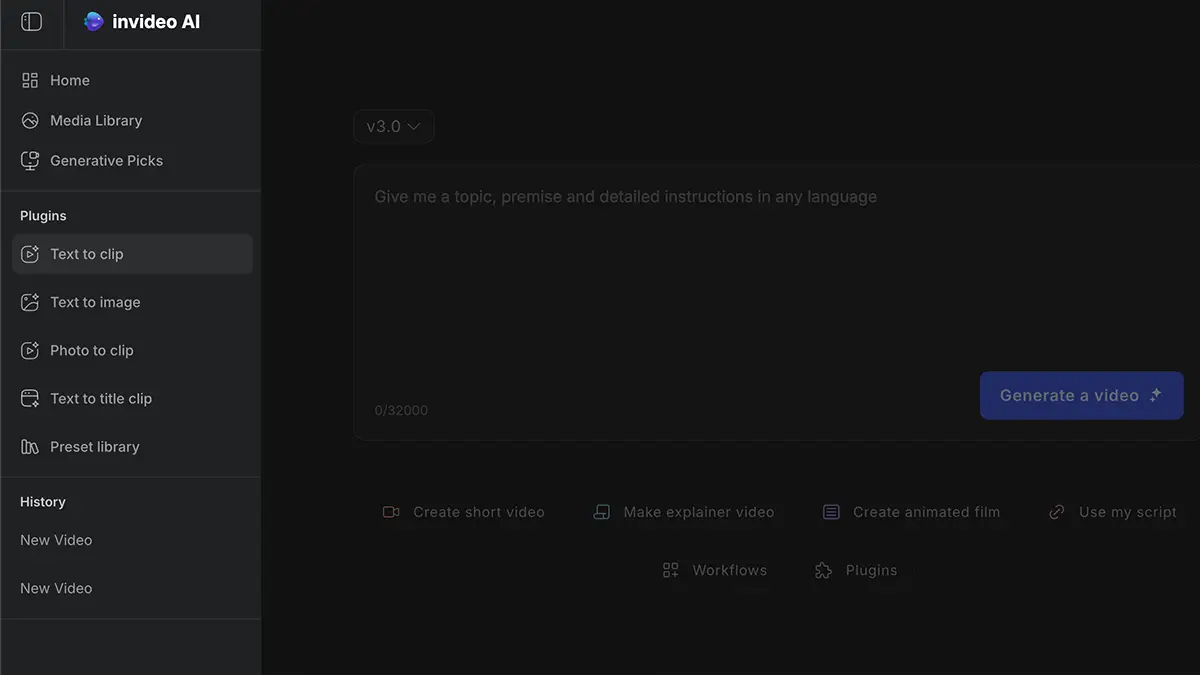The height and width of the screenshot is (675, 1200).
Task: Open Plugins below the prompt box
Action: click(x=856, y=570)
